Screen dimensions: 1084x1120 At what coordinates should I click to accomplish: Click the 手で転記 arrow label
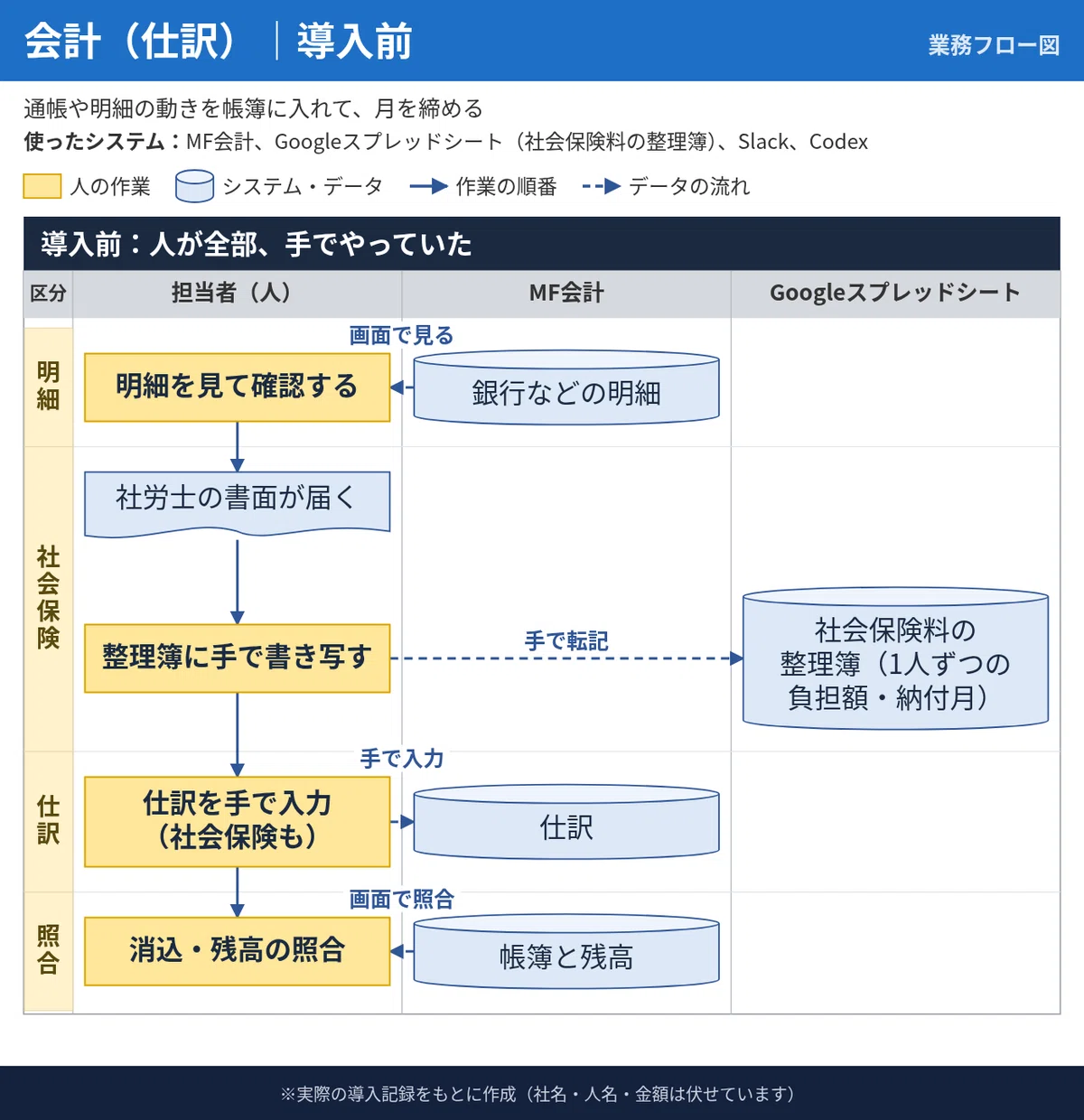566,641
